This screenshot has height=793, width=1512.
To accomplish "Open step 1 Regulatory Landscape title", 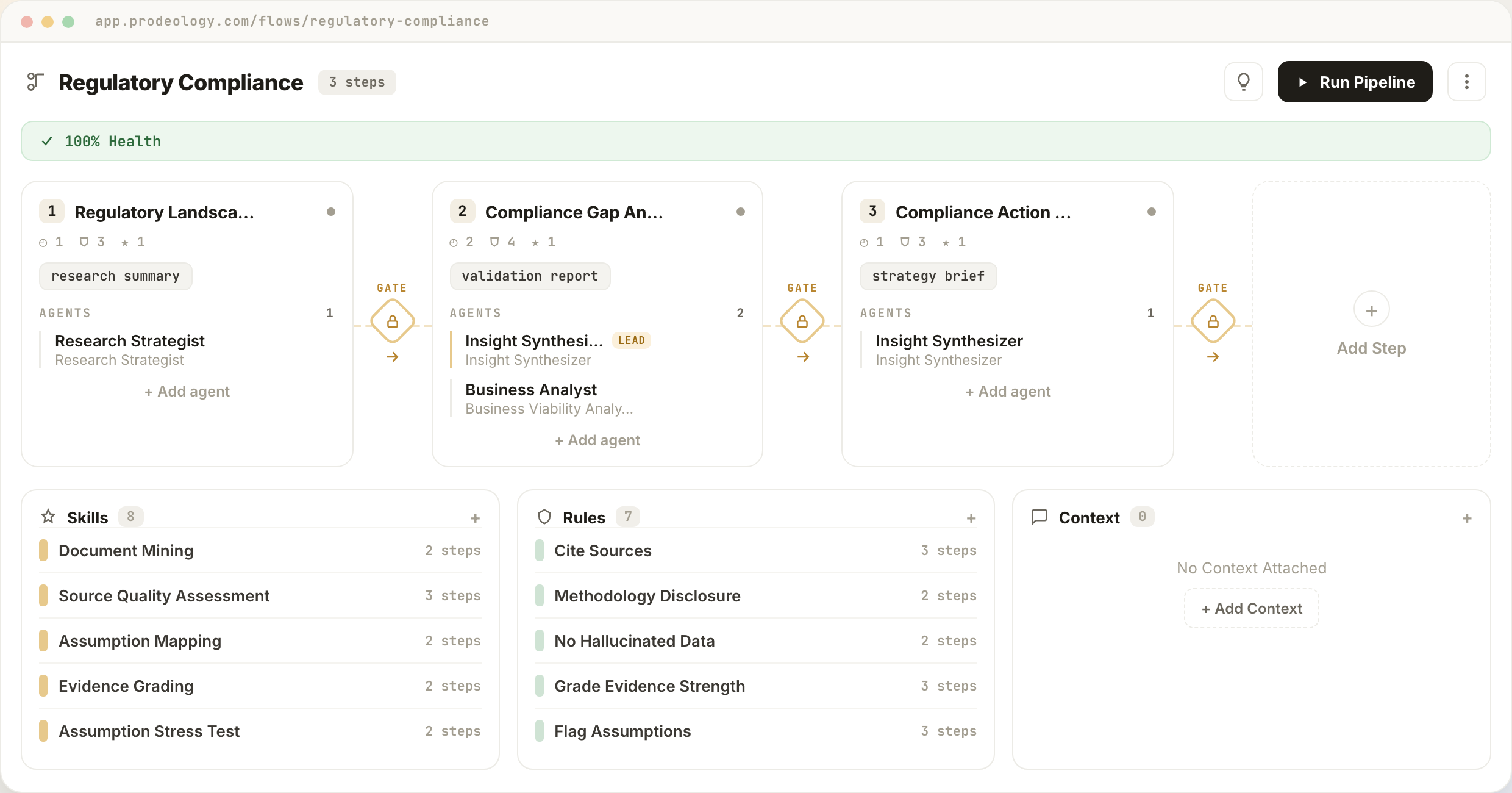I will (164, 212).
